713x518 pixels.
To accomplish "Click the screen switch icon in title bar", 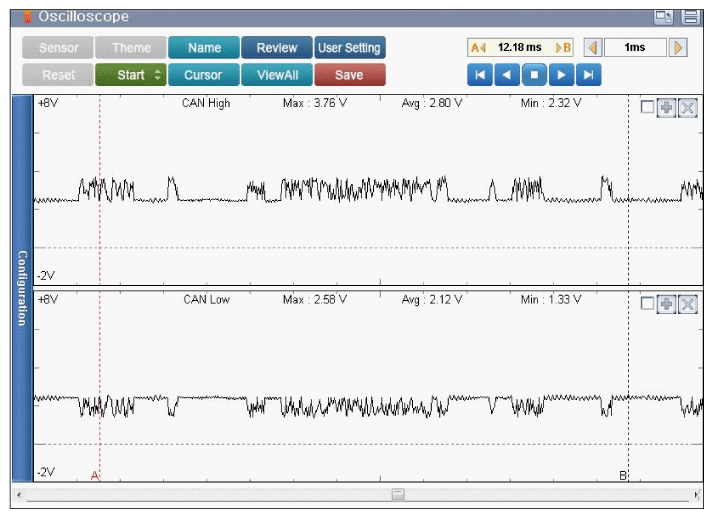I will click(663, 17).
